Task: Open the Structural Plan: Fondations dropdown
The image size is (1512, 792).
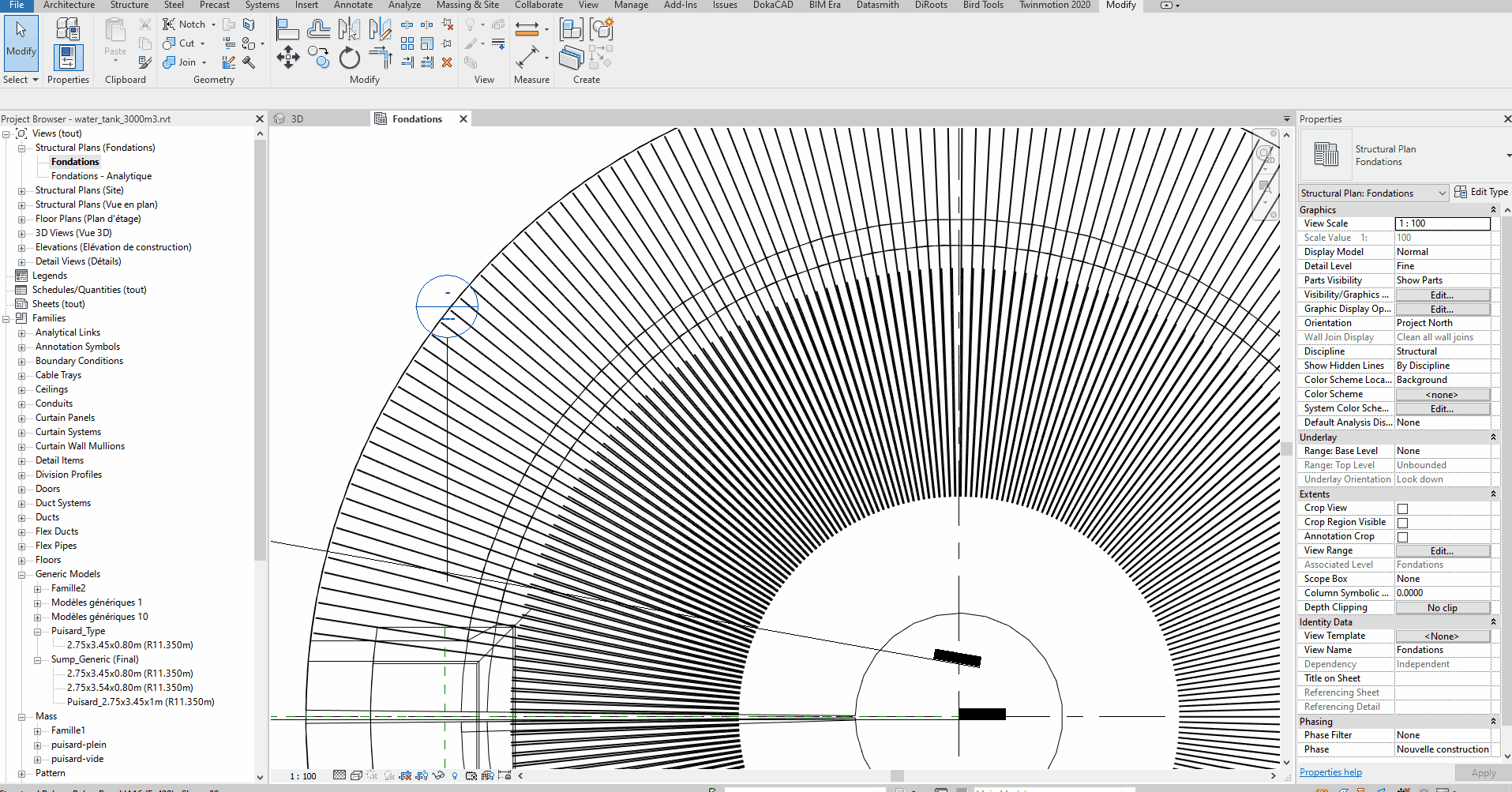Action: [x=1373, y=193]
